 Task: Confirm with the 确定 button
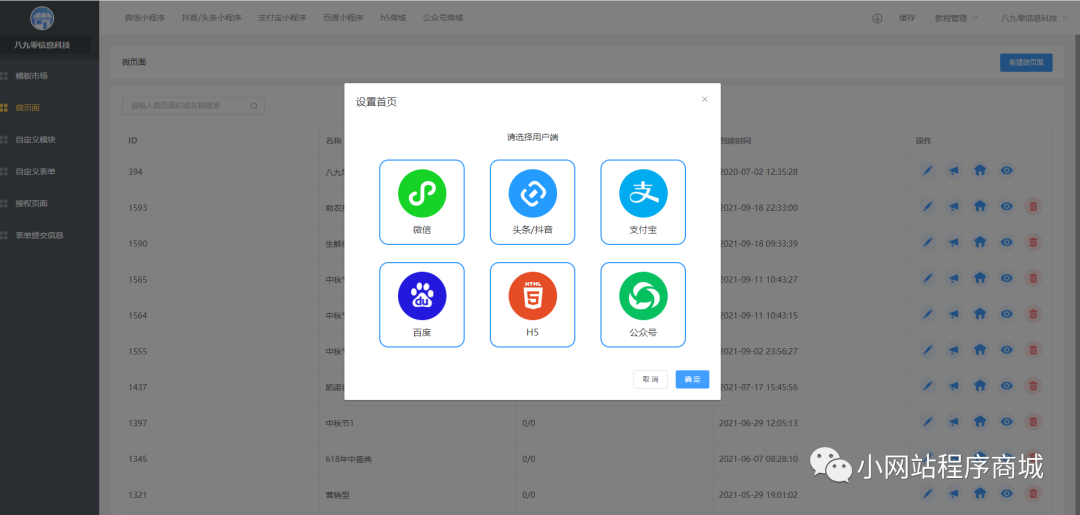click(692, 379)
